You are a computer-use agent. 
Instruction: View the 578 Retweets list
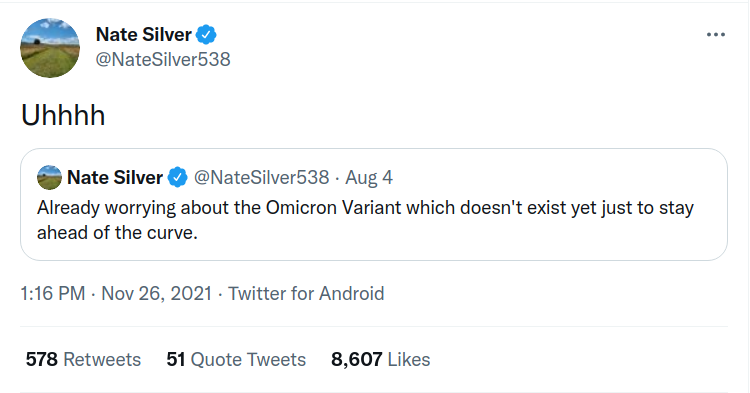coord(83,360)
